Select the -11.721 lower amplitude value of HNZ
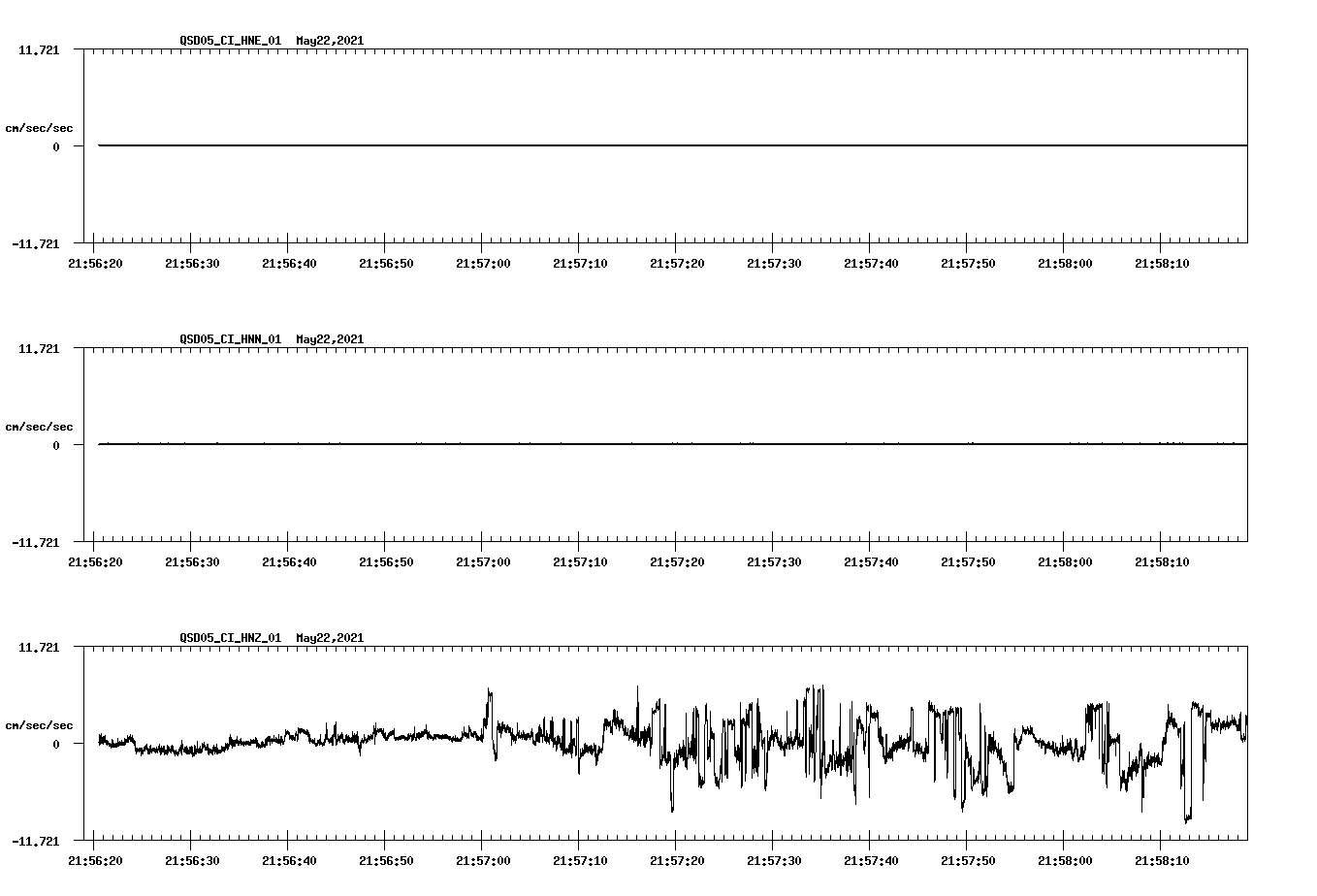 pyautogui.click(x=36, y=840)
